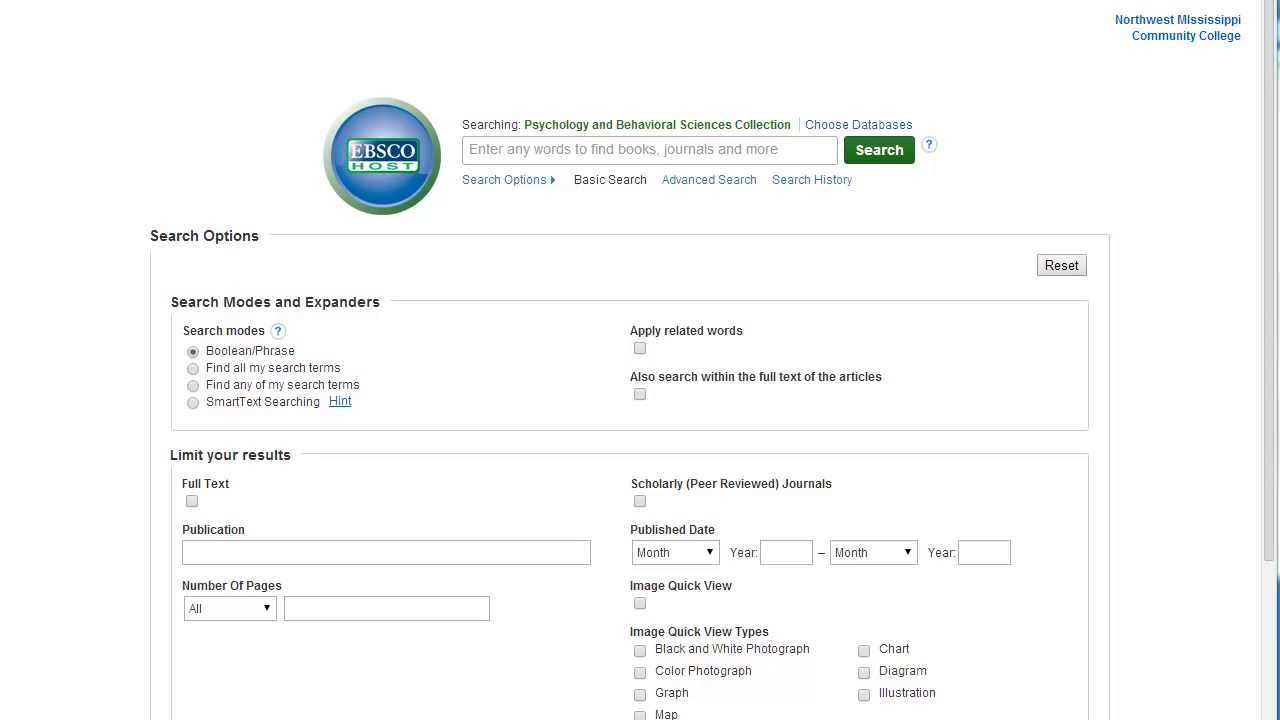Click the green Search button
The height and width of the screenshot is (720, 1280).
tap(879, 150)
